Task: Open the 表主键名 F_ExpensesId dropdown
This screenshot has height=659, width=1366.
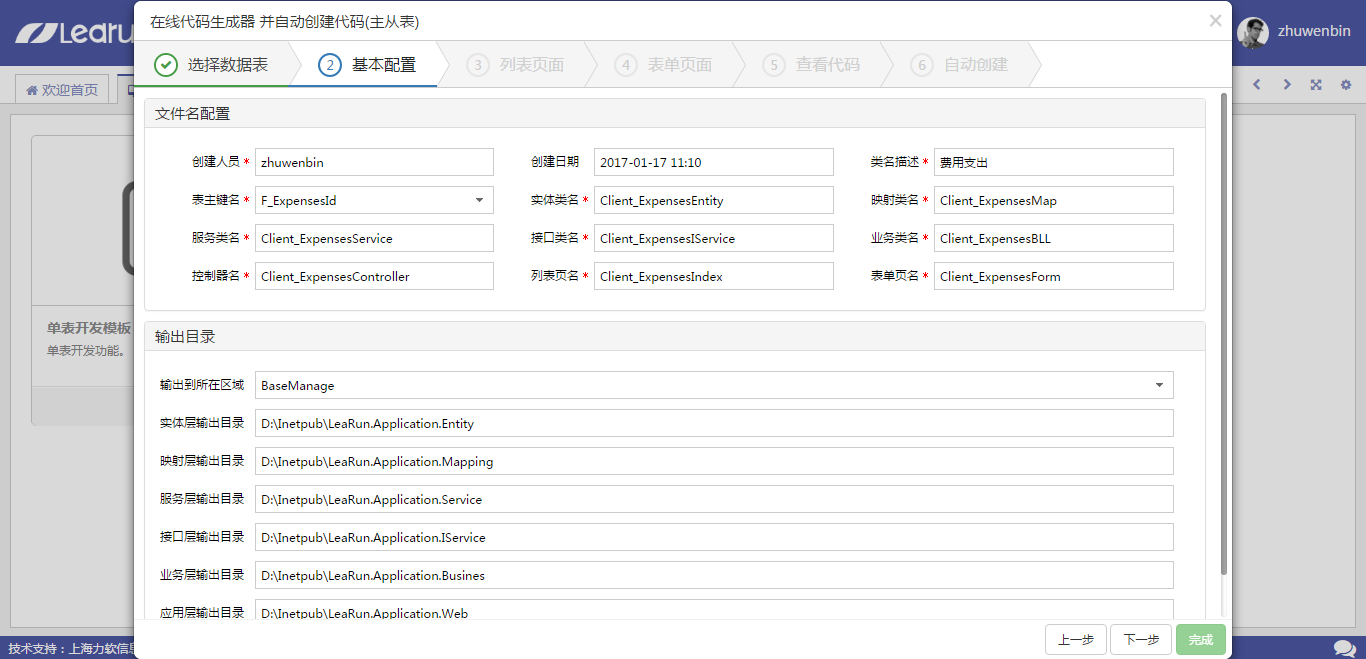Action: pyautogui.click(x=374, y=200)
